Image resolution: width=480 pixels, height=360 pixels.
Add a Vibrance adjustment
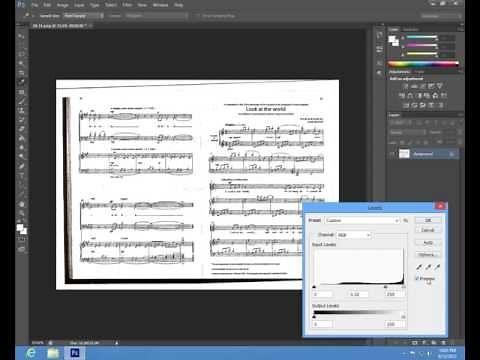coord(440,86)
